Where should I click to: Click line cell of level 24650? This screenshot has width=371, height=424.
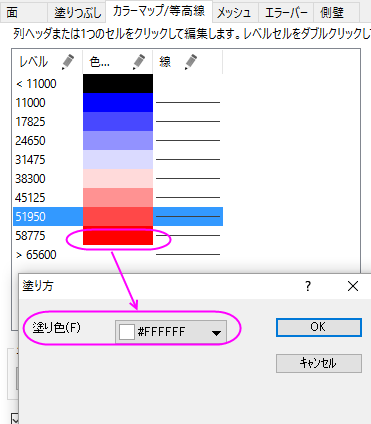188,140
